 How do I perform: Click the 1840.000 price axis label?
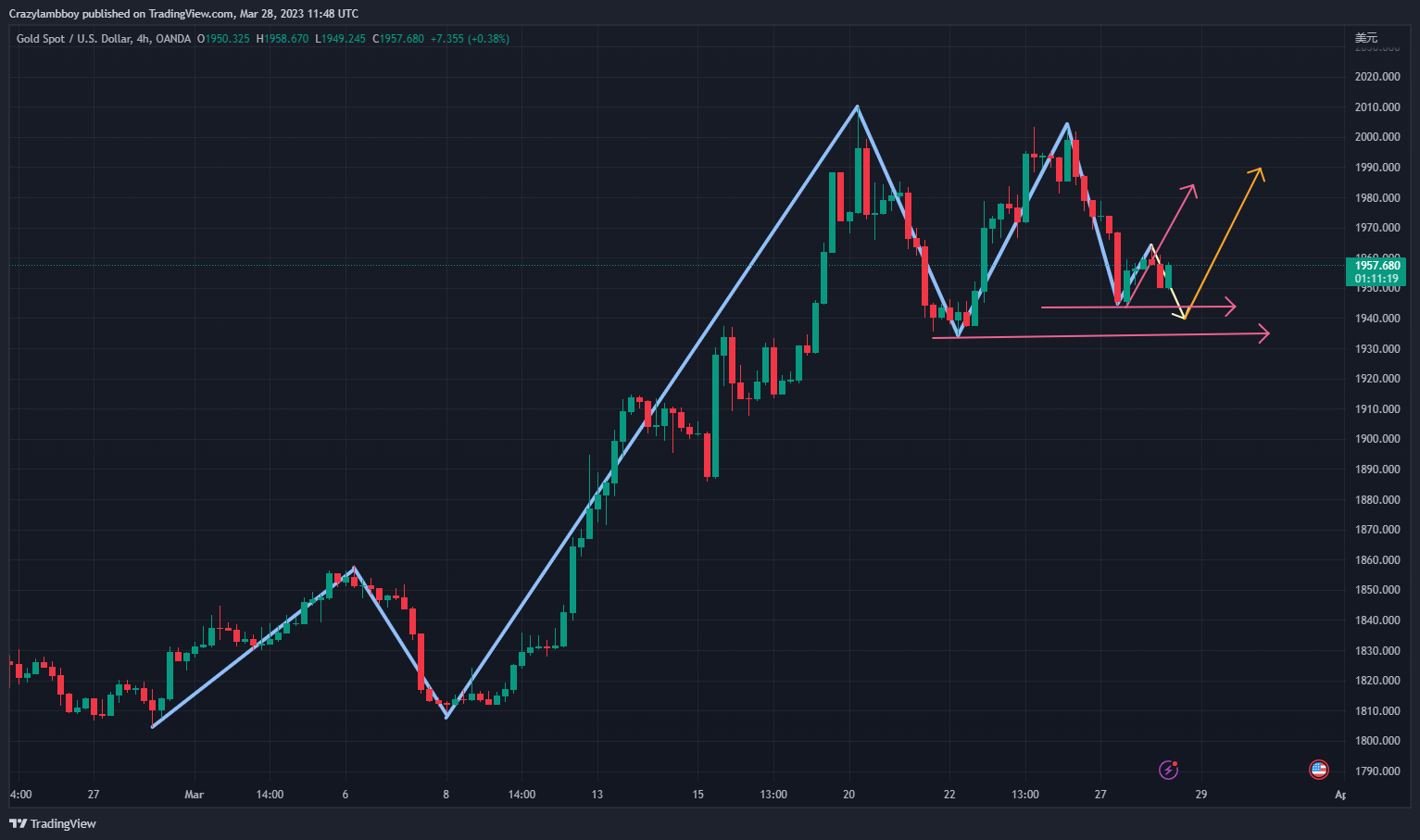point(1377,621)
